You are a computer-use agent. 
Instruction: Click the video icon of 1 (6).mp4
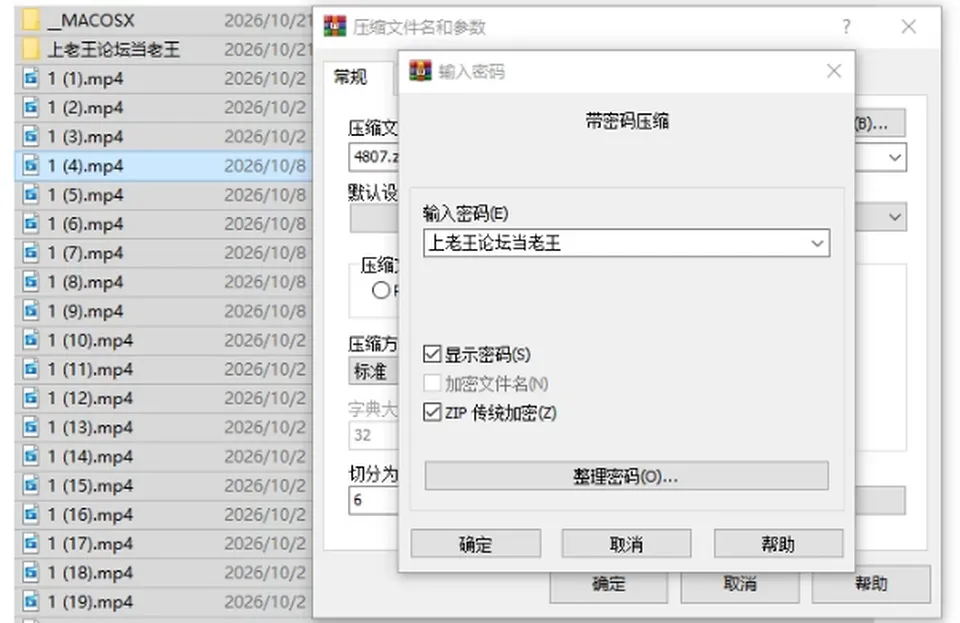[x=31, y=224]
